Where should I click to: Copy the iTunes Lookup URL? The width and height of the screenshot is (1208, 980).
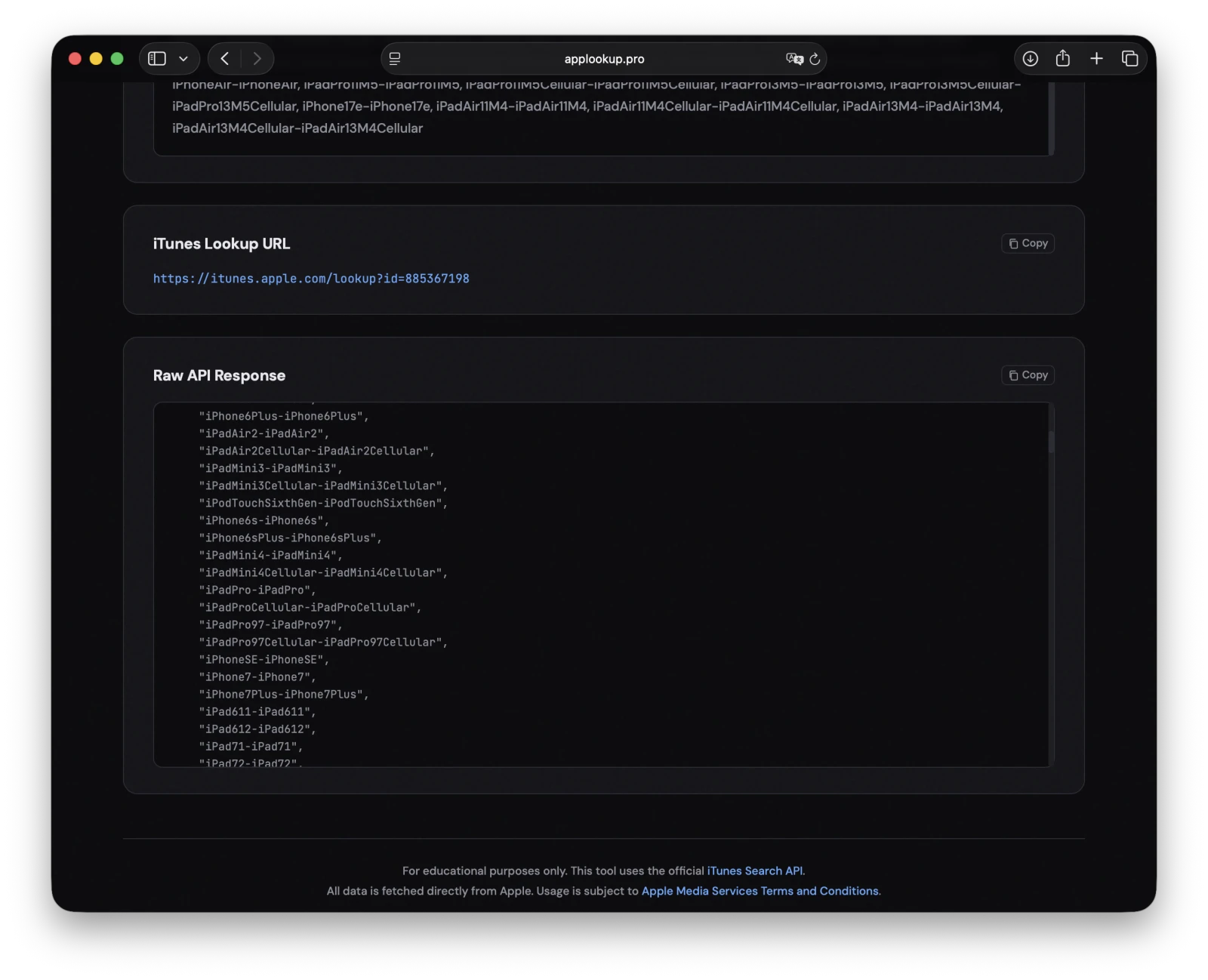pos(1028,243)
